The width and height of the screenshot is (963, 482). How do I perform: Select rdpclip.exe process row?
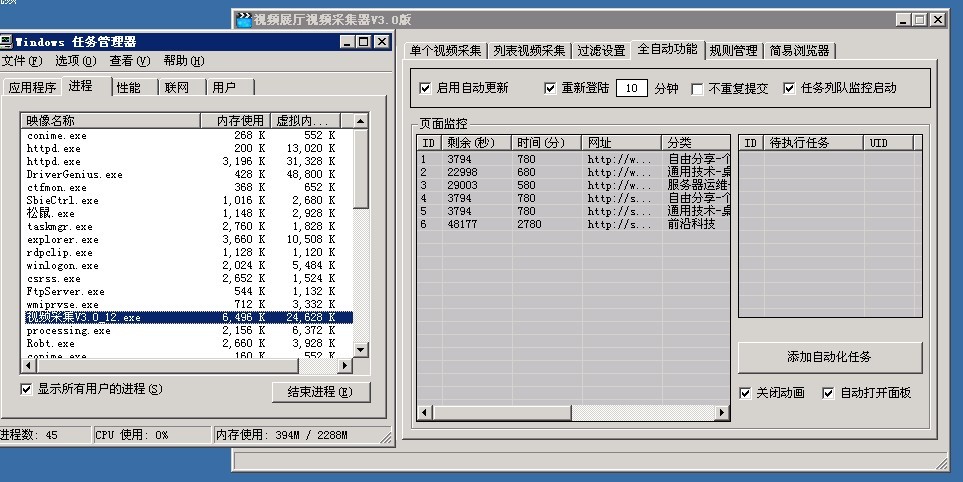click(x=189, y=252)
